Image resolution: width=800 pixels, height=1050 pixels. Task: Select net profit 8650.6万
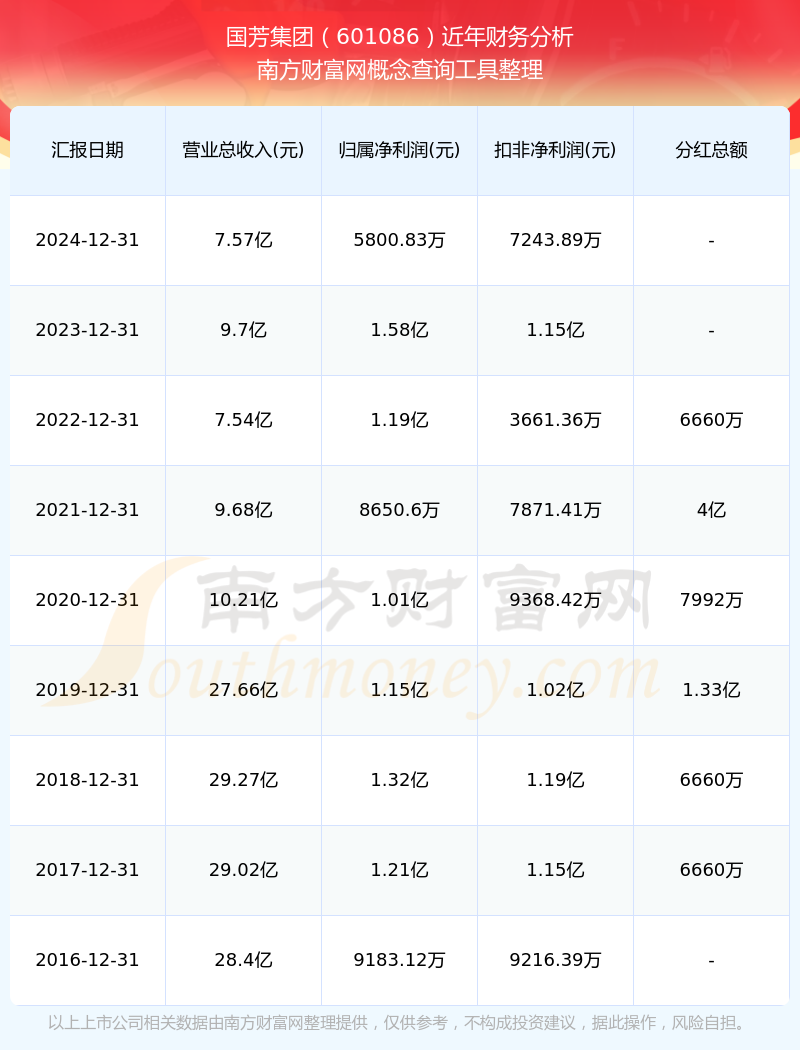click(x=400, y=510)
